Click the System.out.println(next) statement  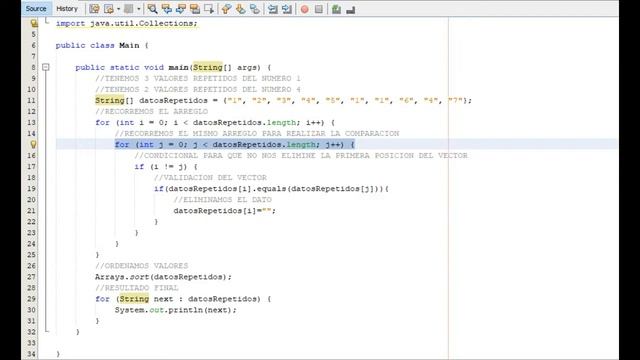click(176, 310)
